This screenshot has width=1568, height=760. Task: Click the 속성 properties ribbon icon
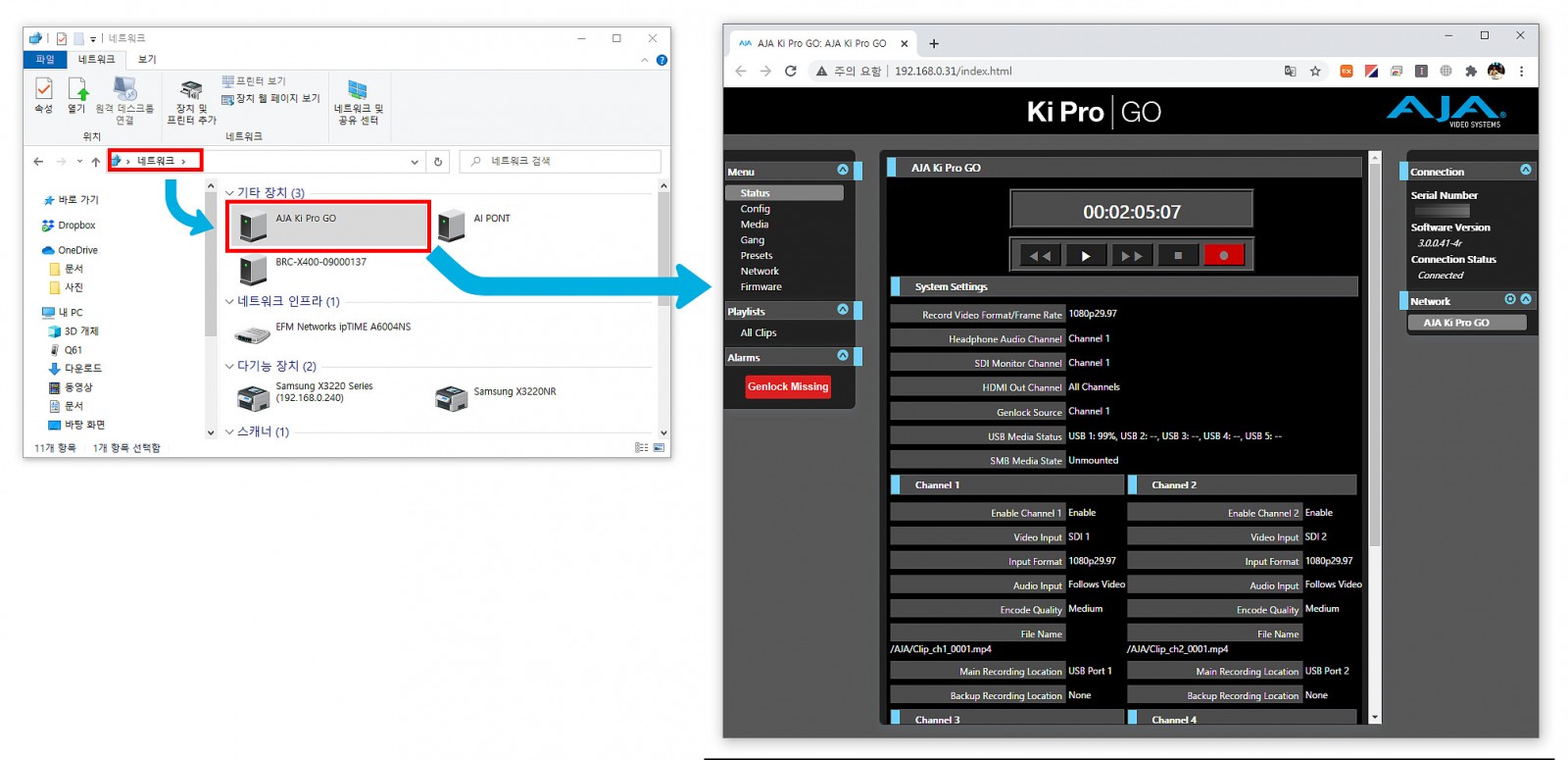click(x=44, y=96)
